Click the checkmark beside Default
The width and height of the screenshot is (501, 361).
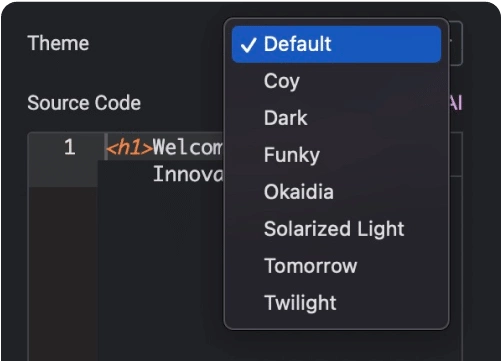(249, 45)
